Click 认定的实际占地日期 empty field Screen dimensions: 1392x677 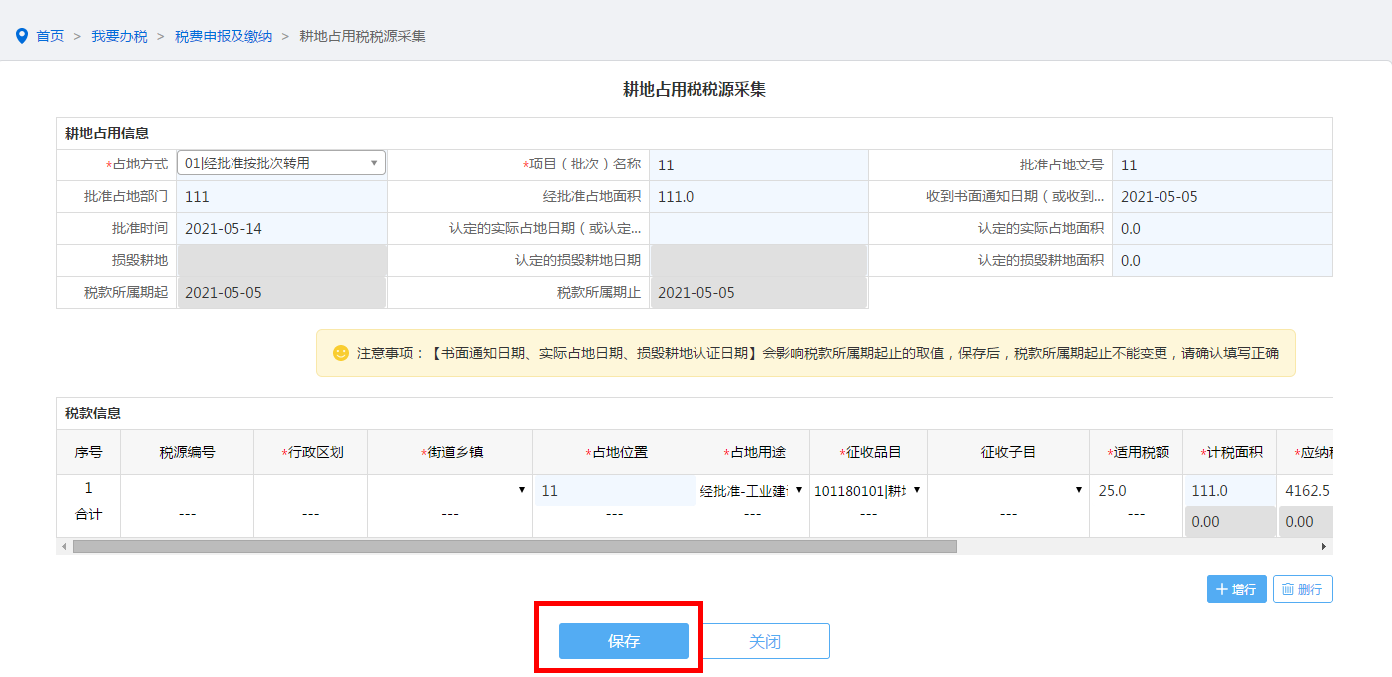pyautogui.click(x=759, y=229)
